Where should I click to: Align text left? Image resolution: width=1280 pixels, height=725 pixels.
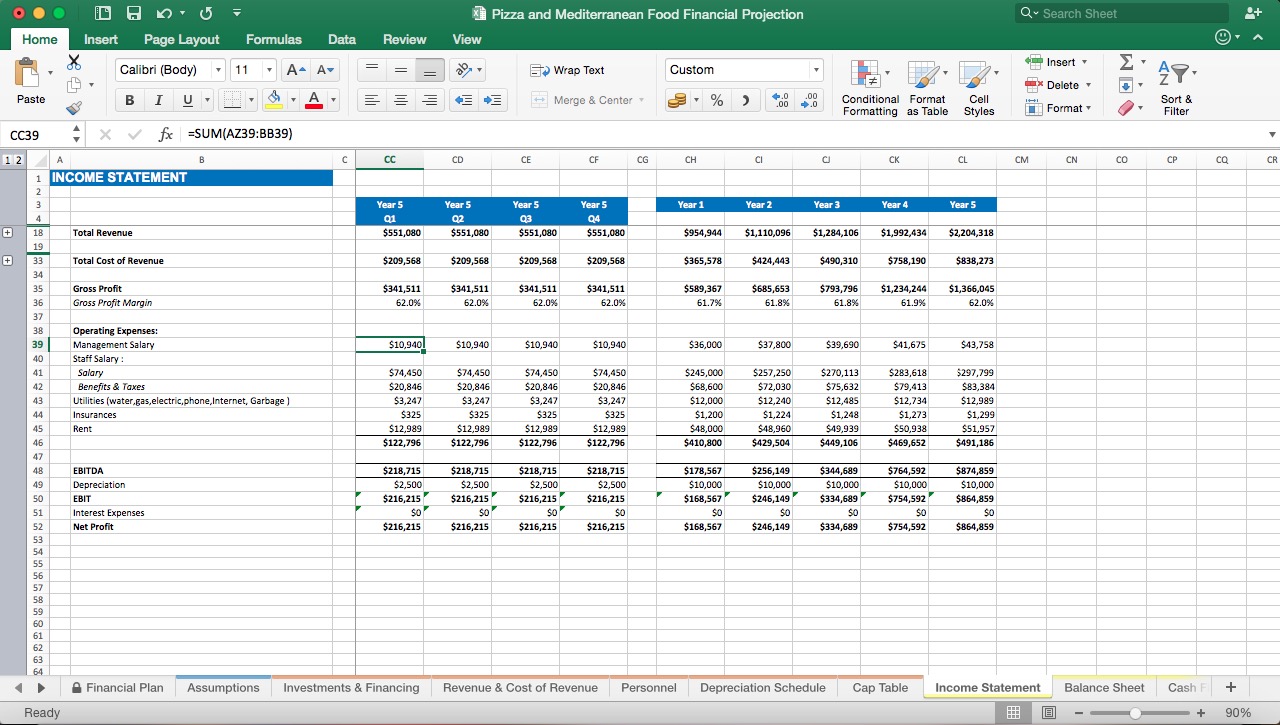(x=371, y=100)
